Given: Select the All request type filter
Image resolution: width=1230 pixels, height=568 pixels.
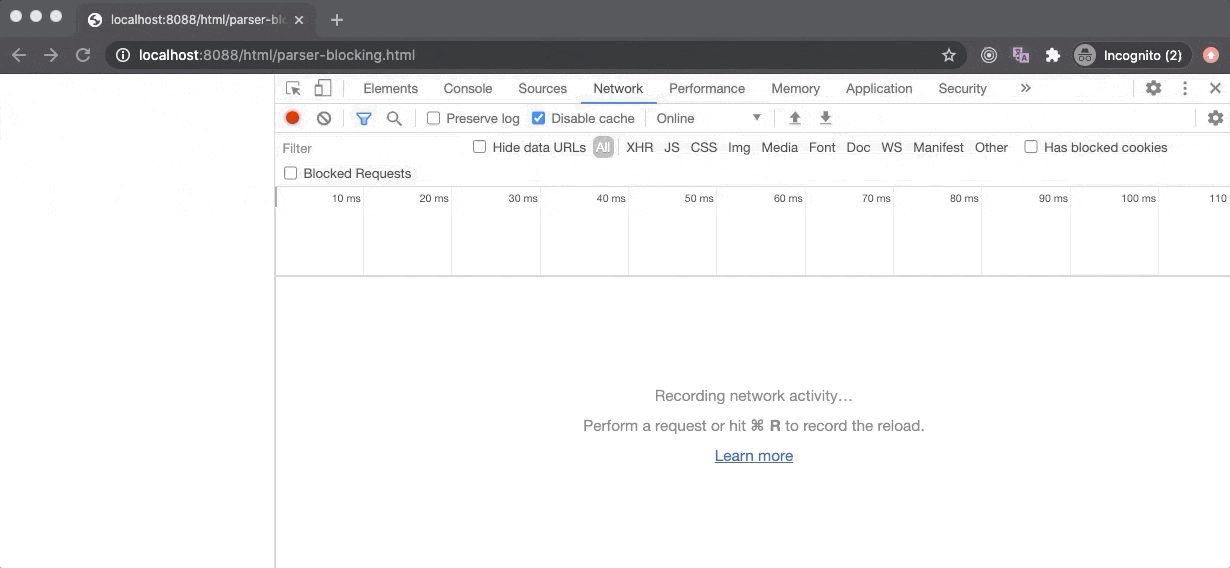Looking at the screenshot, I should coord(603,147).
